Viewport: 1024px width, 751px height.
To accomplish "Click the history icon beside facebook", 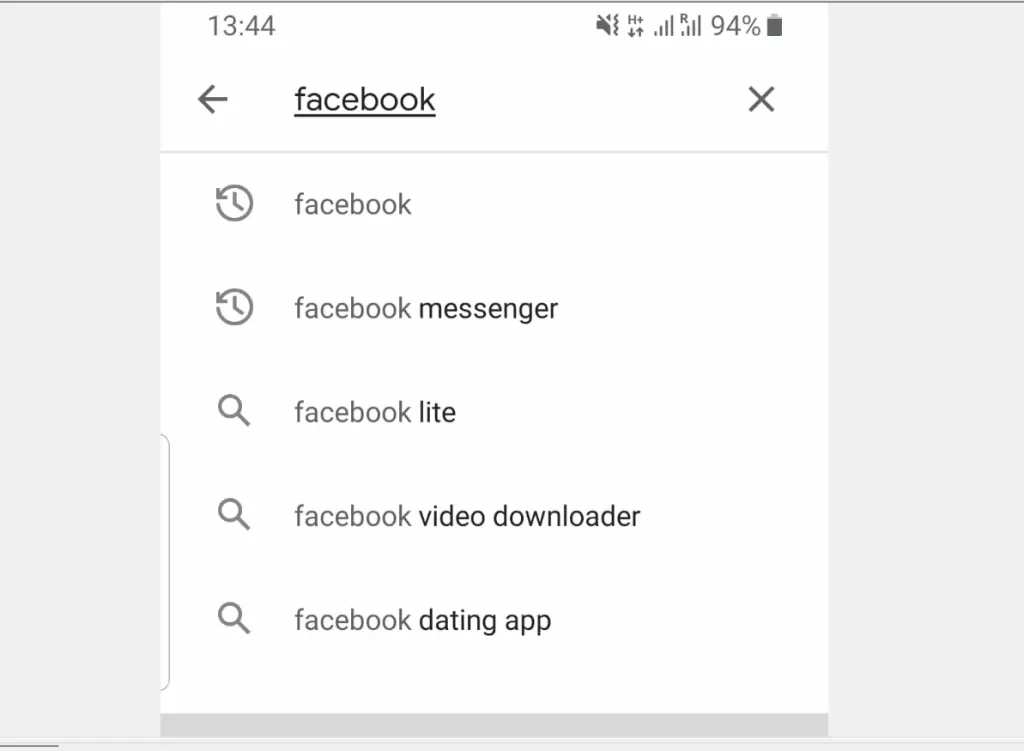I will coord(234,204).
